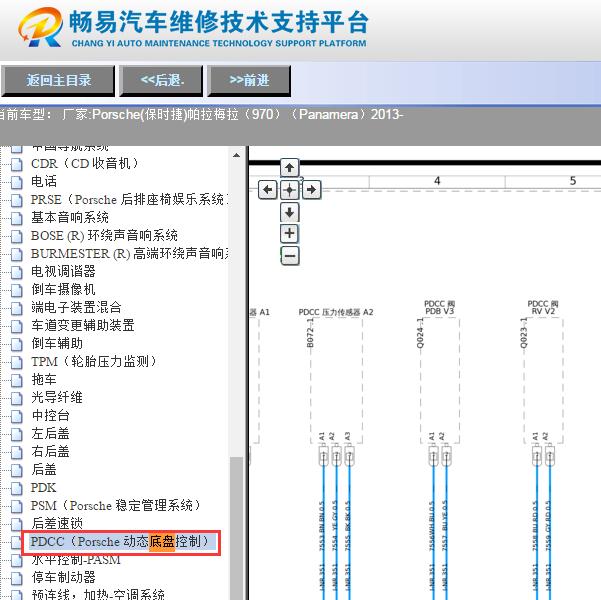
Task: Click the B072-1 connector label
Action: [310, 333]
